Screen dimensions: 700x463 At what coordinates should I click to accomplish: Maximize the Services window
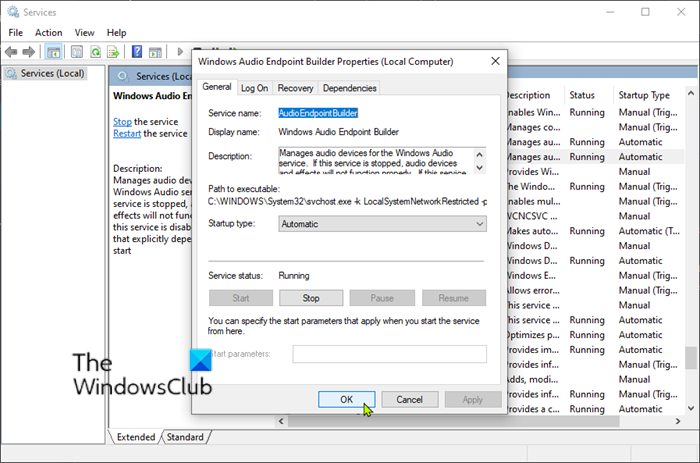coord(645,12)
